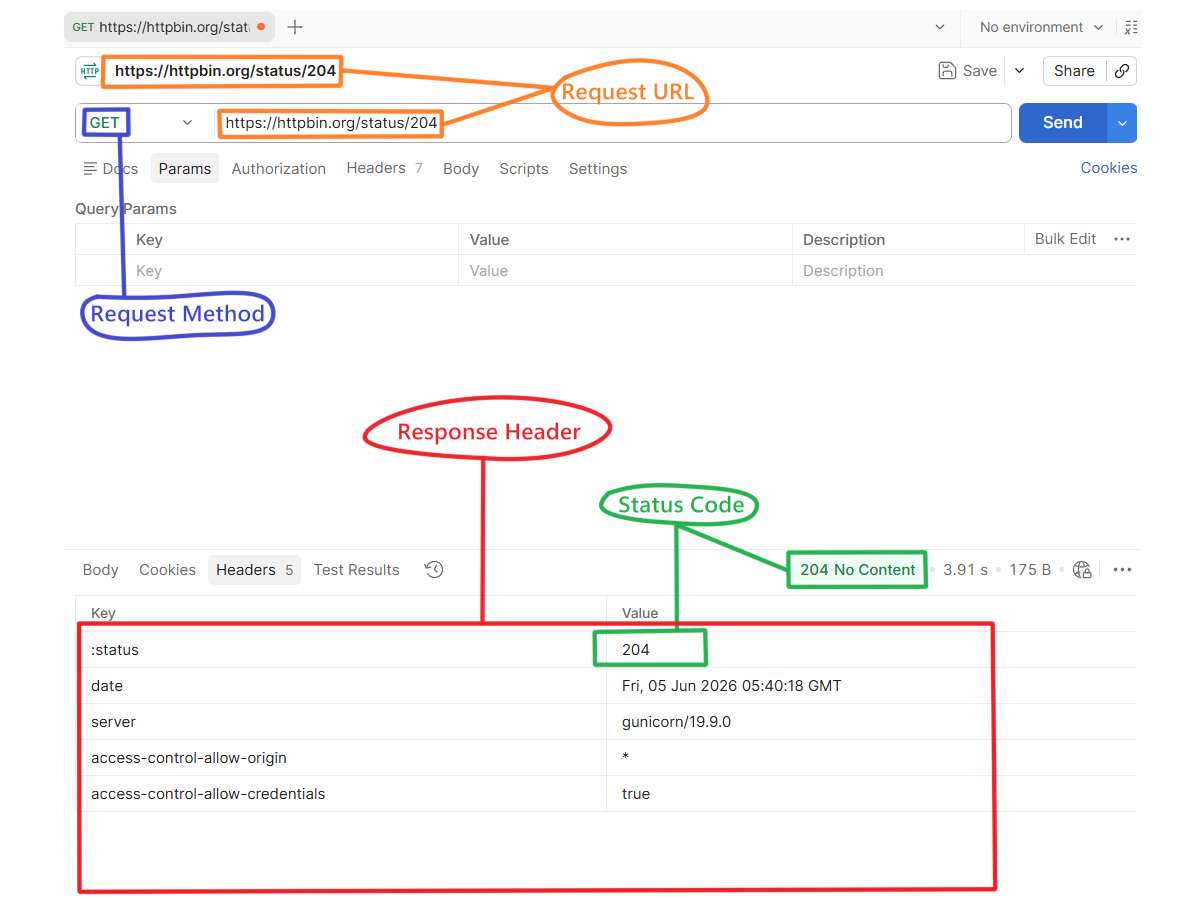Open the Cookies link near Send
Image resolution: width=1200 pixels, height=900 pixels.
click(x=1108, y=168)
